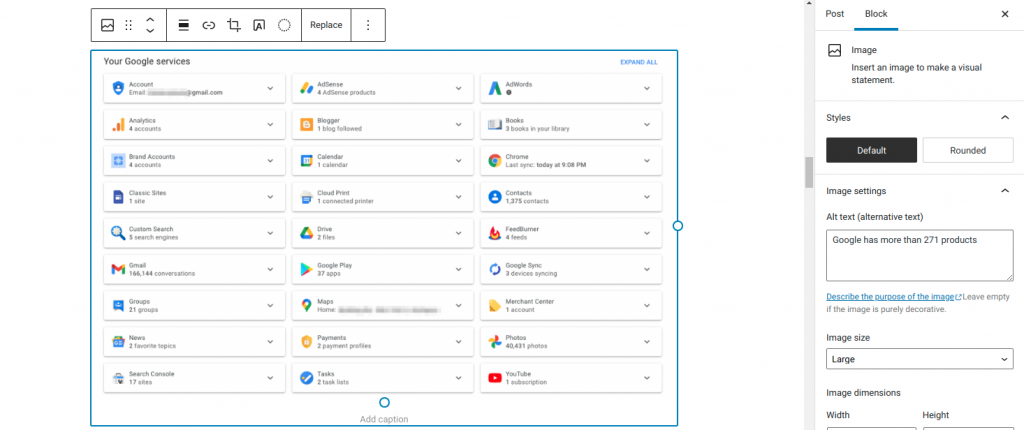Click the Chrome service icon
Image resolution: width=1024 pixels, height=430 pixels.
494,161
